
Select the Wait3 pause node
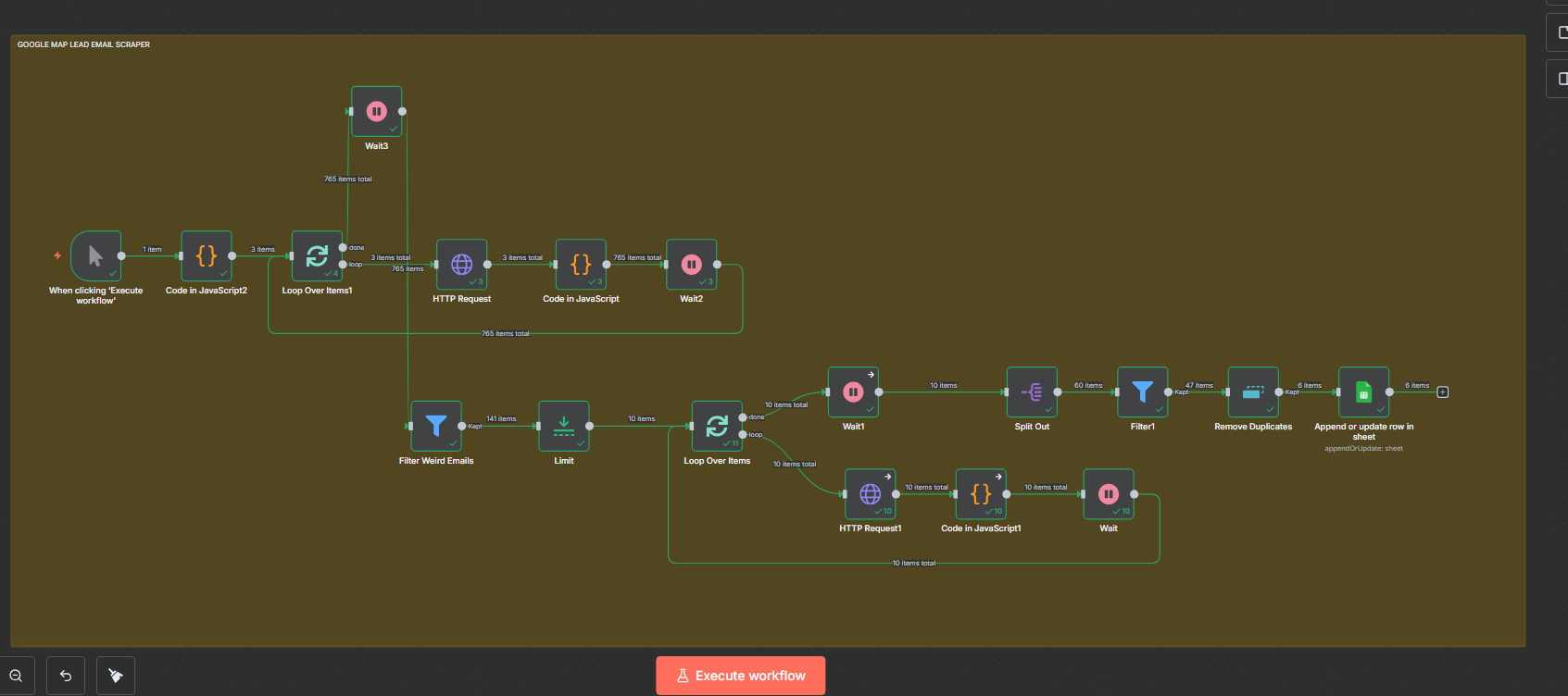click(376, 112)
